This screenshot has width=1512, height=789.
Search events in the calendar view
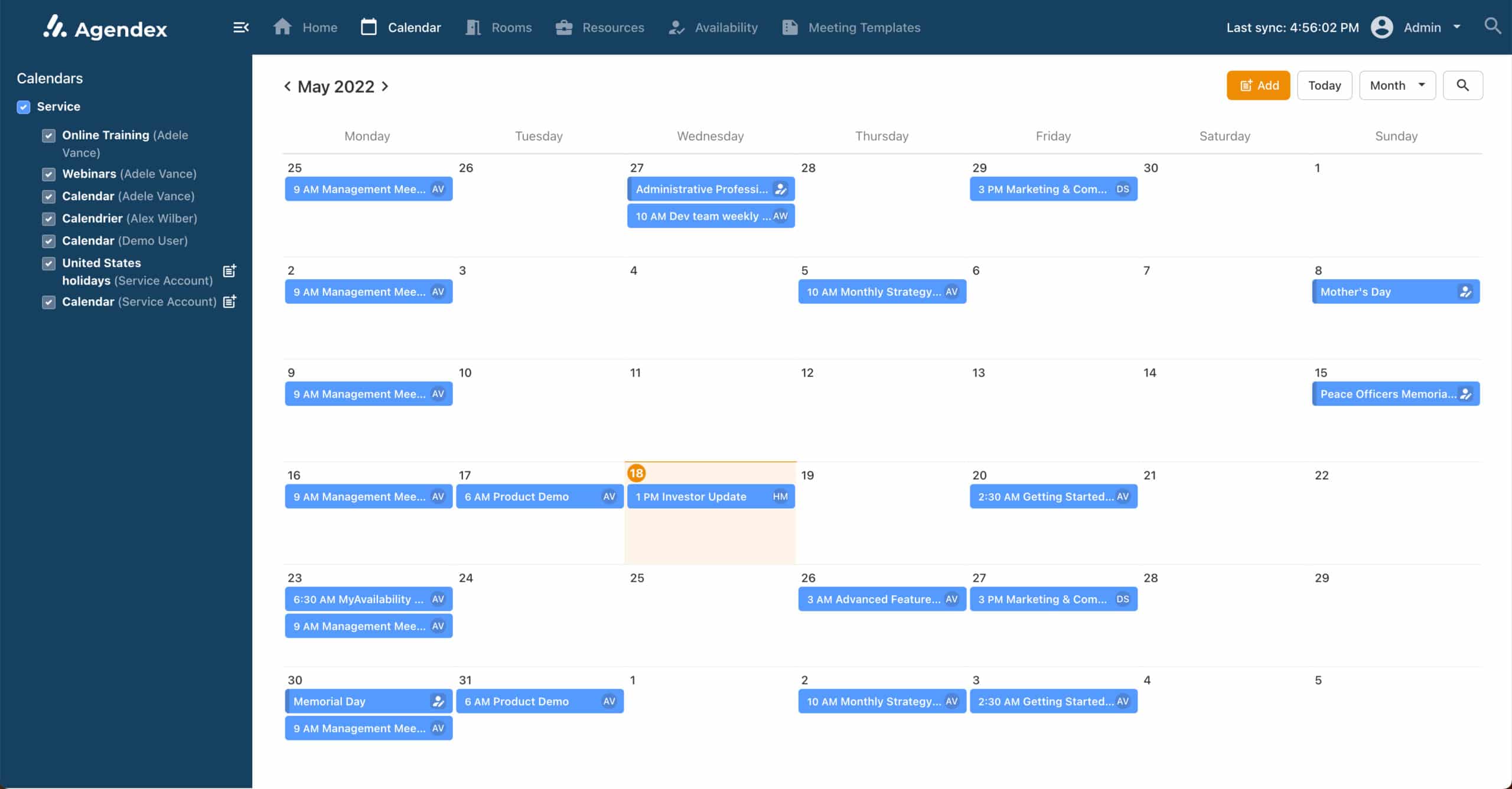point(1464,85)
